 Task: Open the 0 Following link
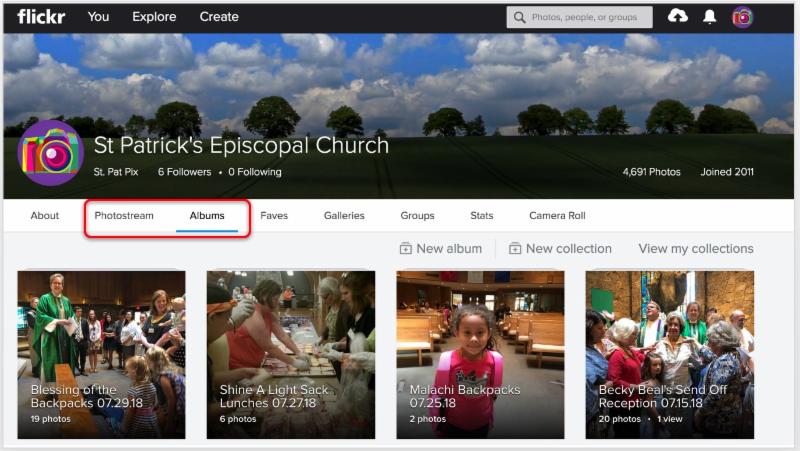point(255,172)
